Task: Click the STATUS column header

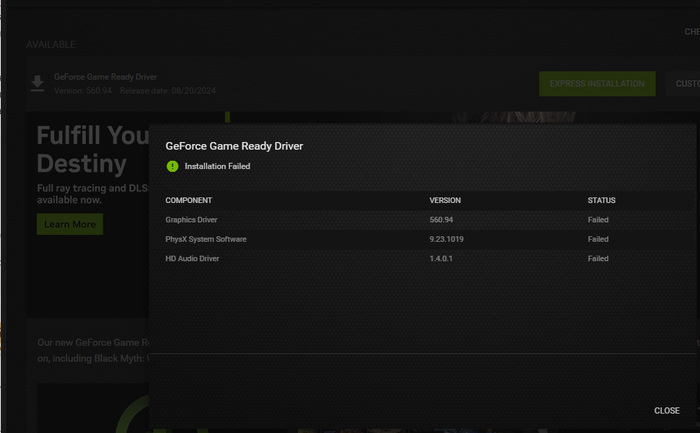Action: point(601,200)
